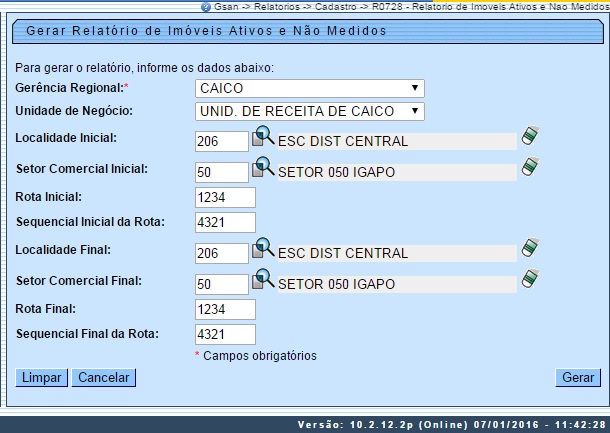Click the search icon beside Localidade Inicial
The image size is (610, 433).
(x=262, y=137)
